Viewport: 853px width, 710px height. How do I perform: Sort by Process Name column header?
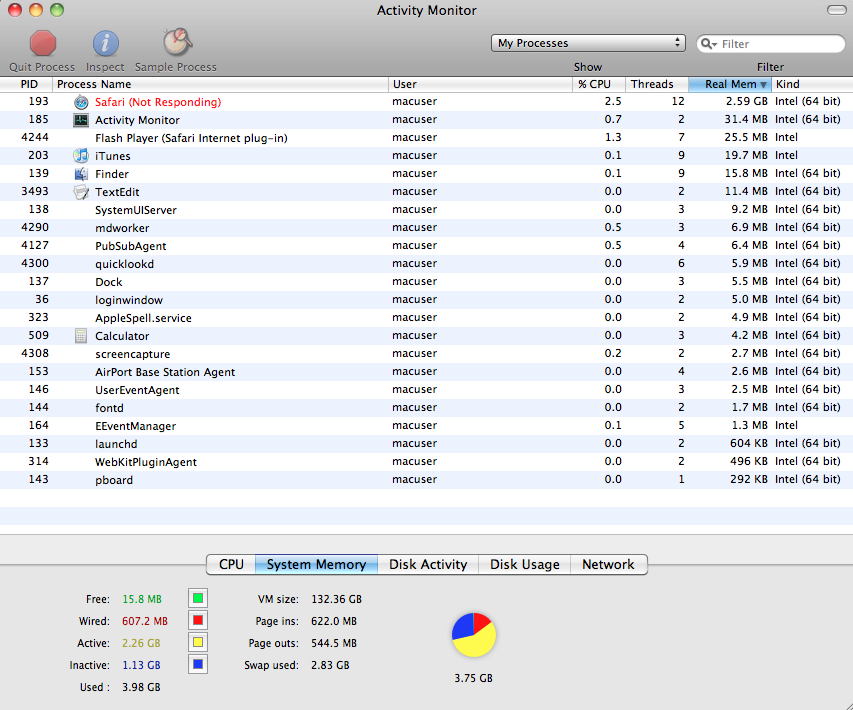(x=220, y=84)
